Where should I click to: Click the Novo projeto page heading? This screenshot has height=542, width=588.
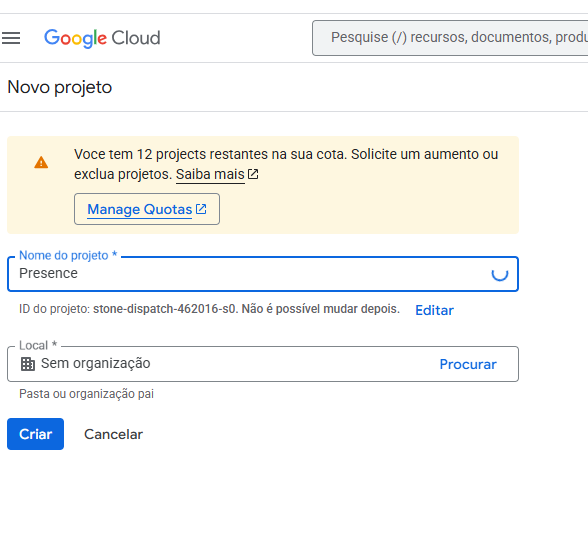[x=60, y=87]
